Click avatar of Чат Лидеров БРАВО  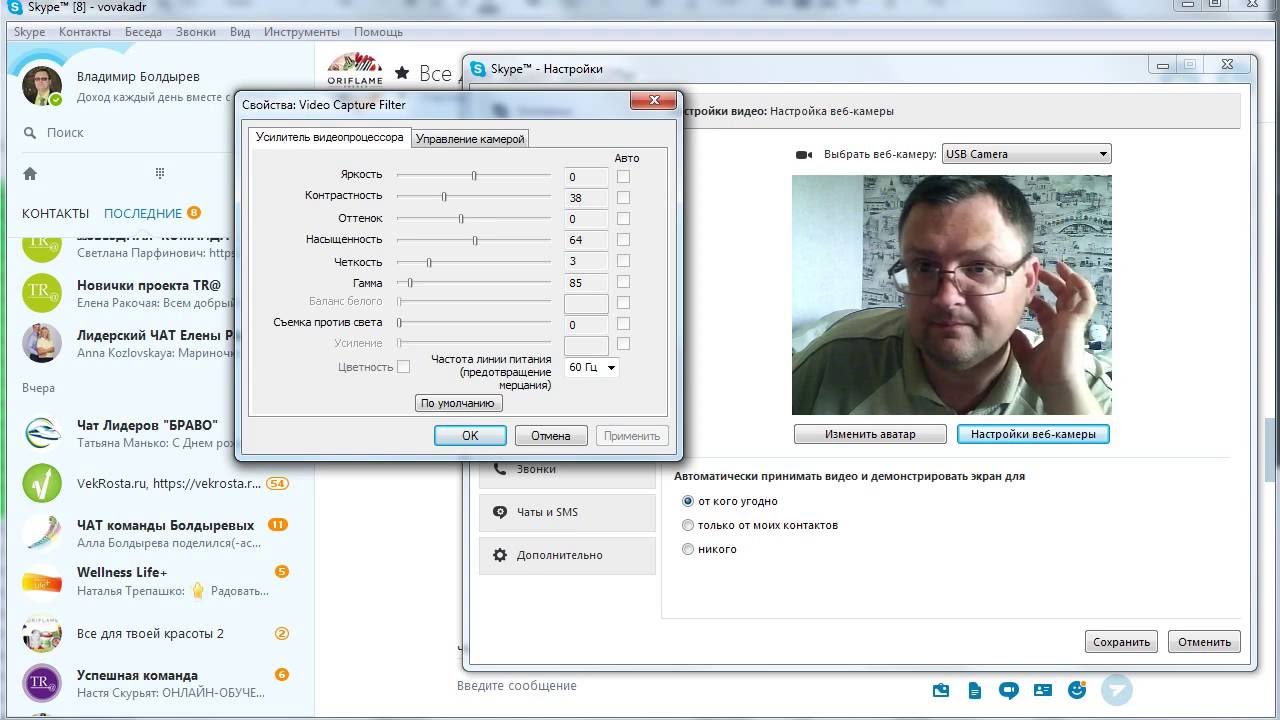[x=42, y=434]
